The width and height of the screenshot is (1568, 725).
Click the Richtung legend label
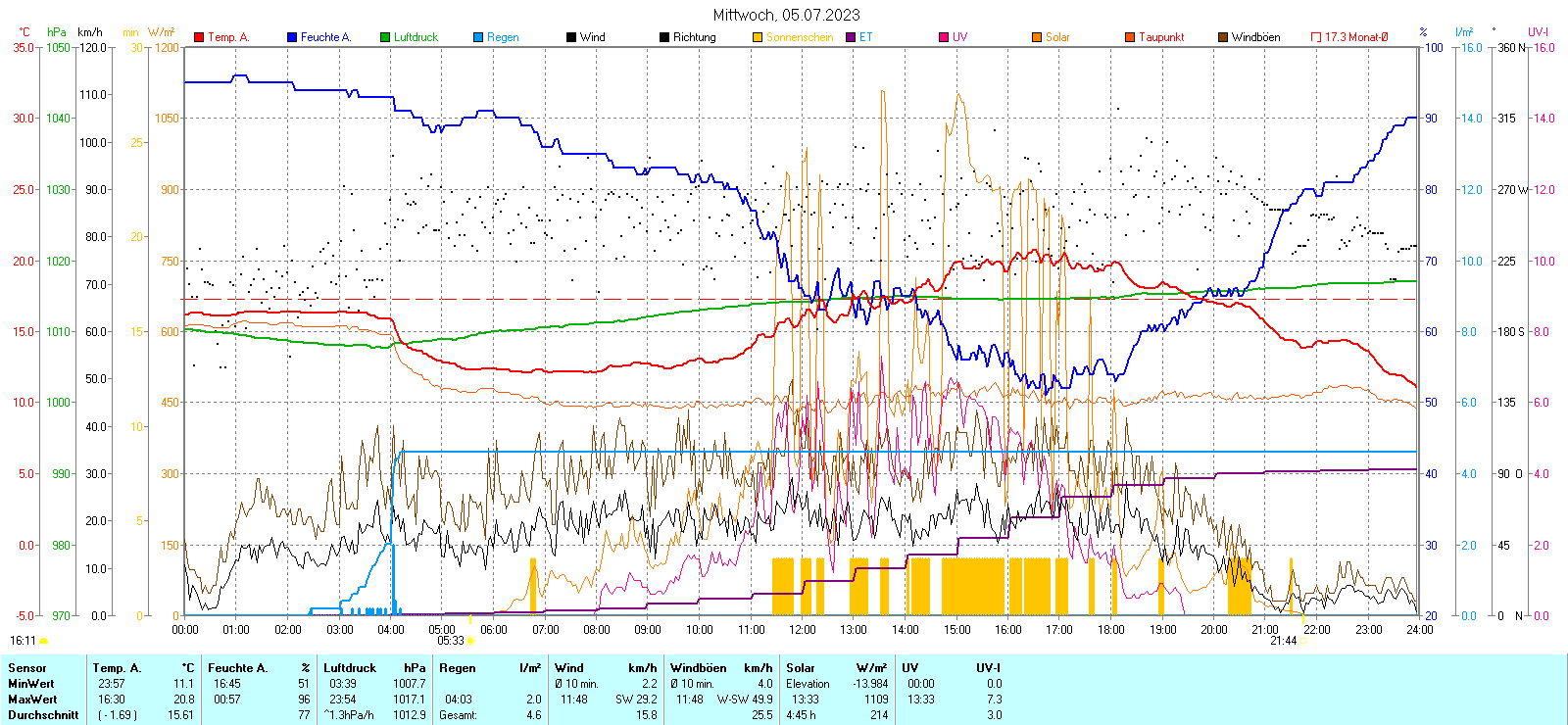694,37
